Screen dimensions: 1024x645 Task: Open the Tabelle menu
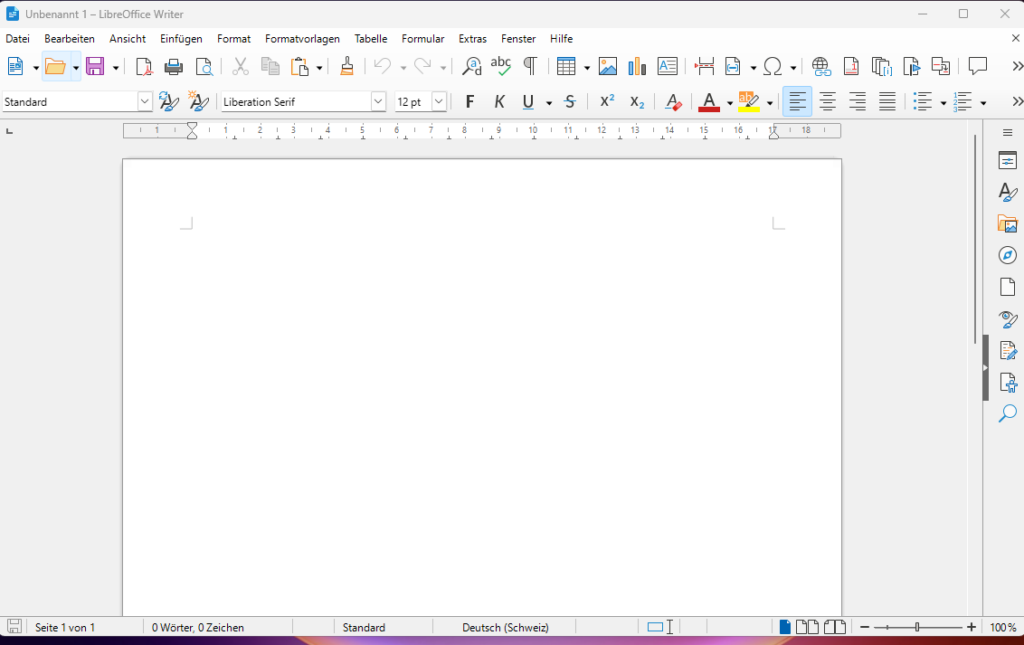coord(371,39)
